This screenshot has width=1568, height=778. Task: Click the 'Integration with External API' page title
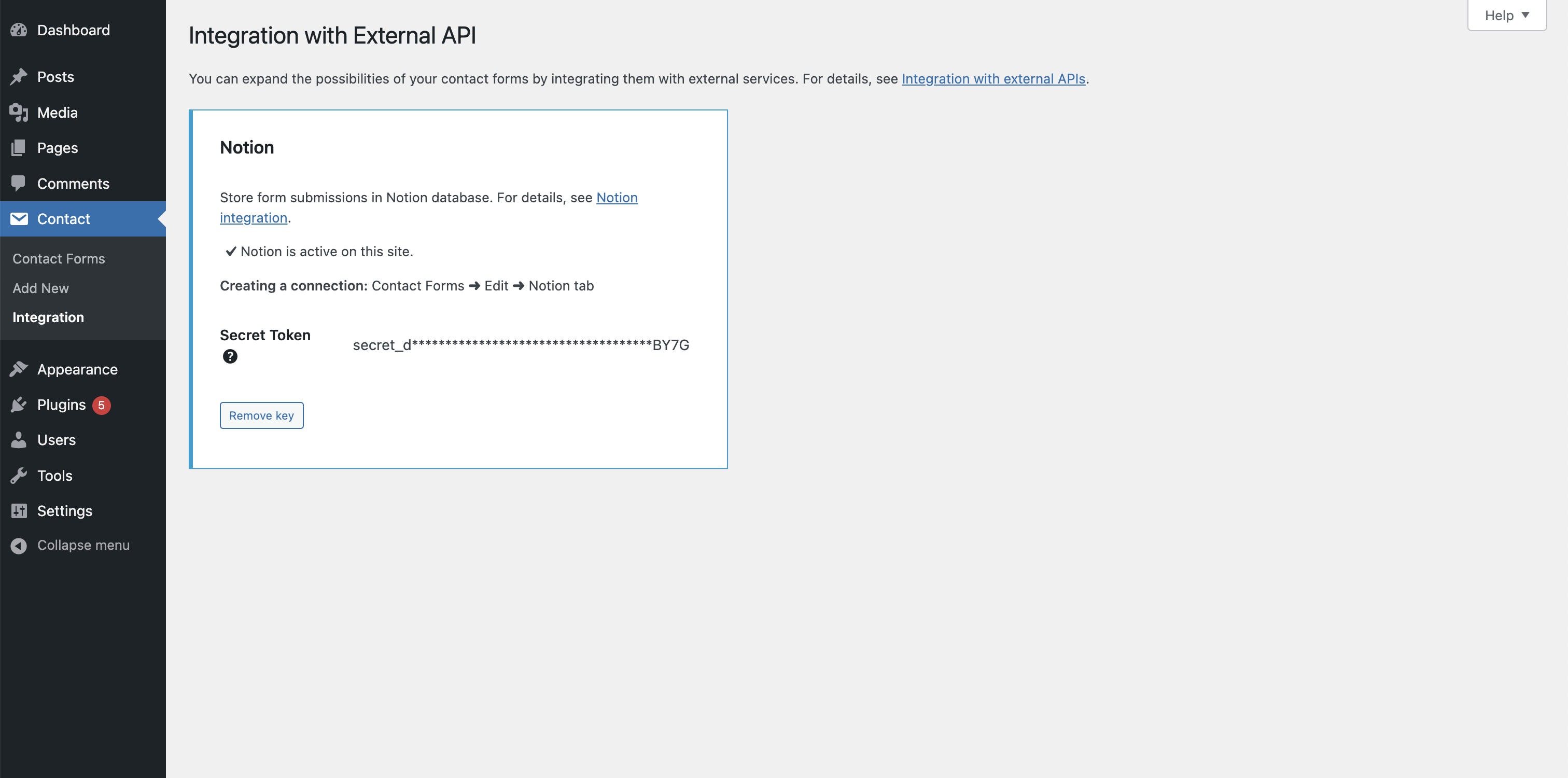(x=332, y=35)
